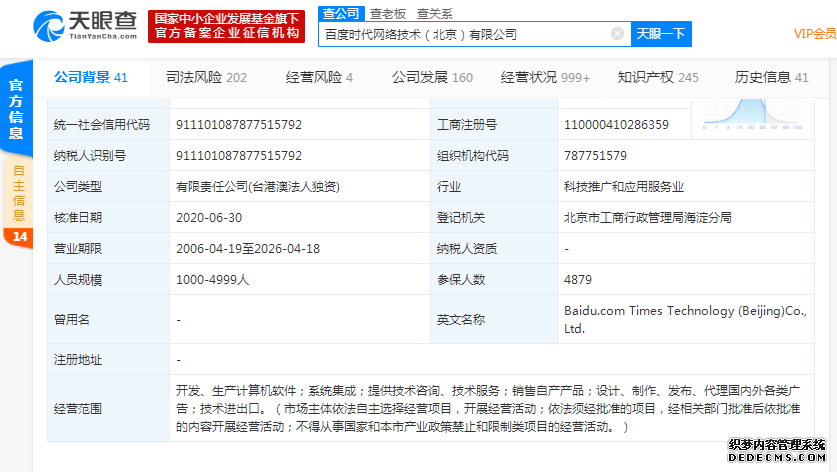This screenshot has width=837, height=472.
Task: Clear the search box with the X icon
Action: pos(617,34)
